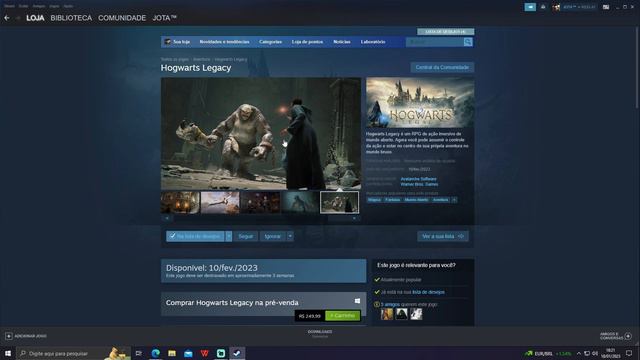Click the first friend avatar

[x=387, y=314]
